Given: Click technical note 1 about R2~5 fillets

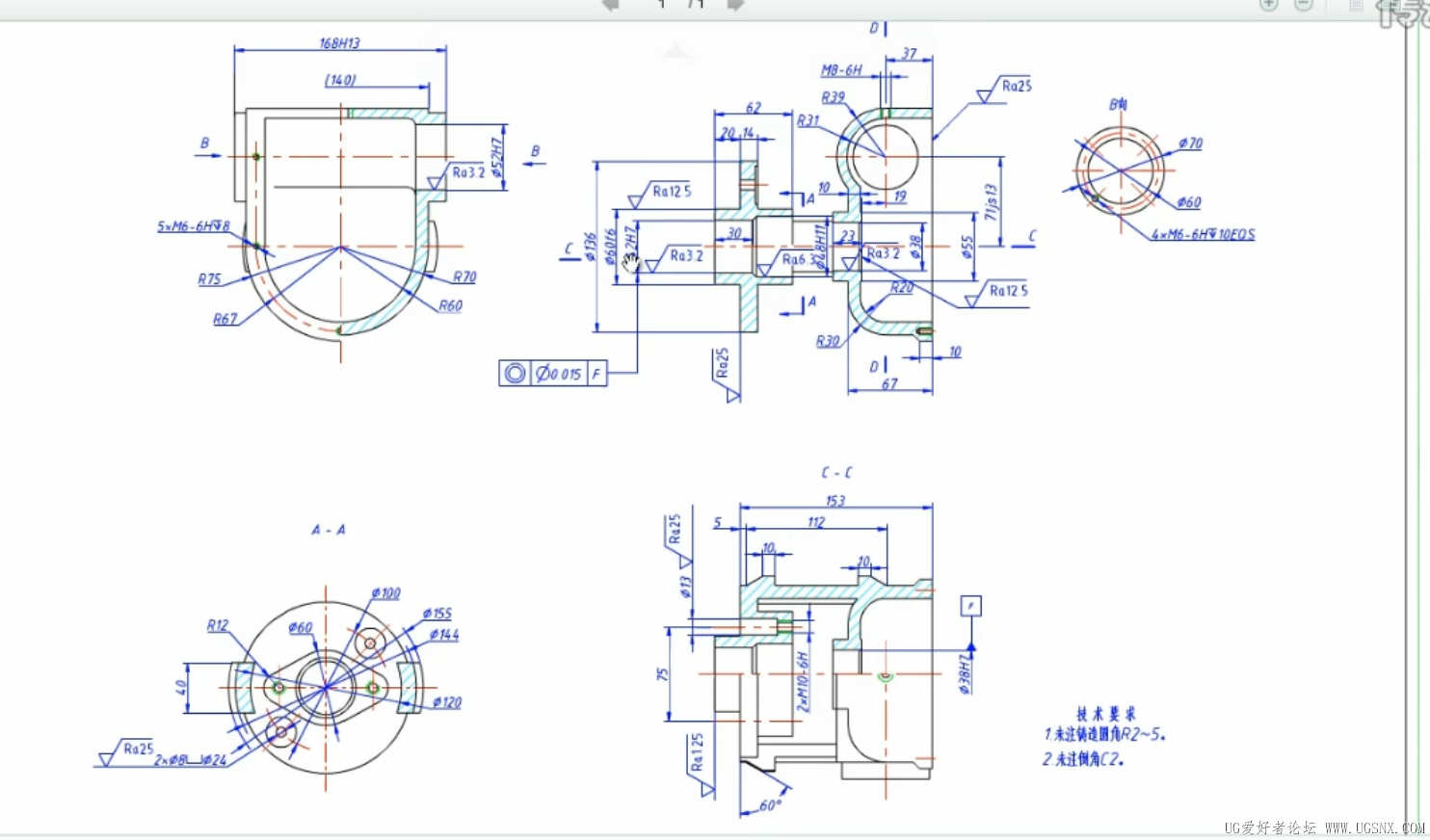Looking at the screenshot, I should [1105, 735].
